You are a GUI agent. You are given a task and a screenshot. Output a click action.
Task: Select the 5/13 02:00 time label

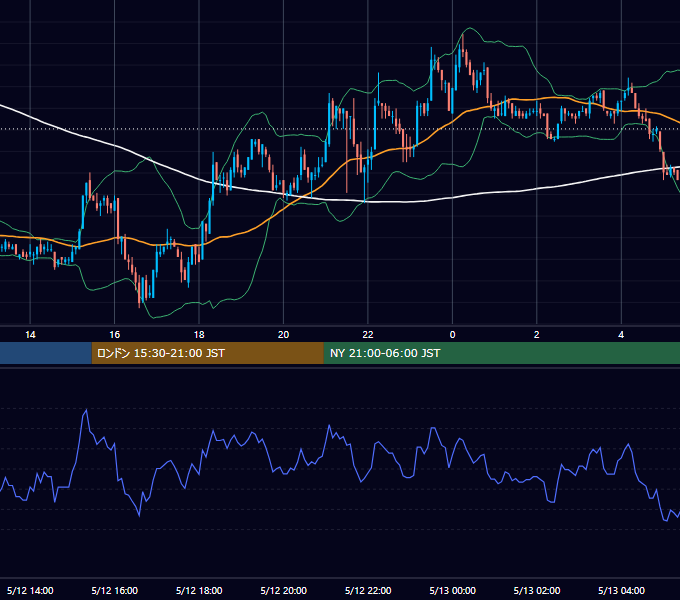coord(537,590)
